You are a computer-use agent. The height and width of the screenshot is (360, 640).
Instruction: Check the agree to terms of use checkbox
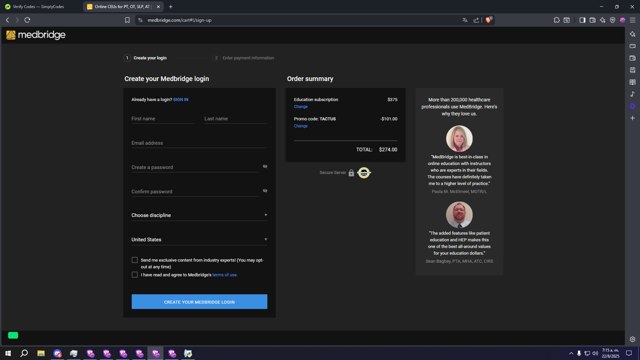point(135,275)
